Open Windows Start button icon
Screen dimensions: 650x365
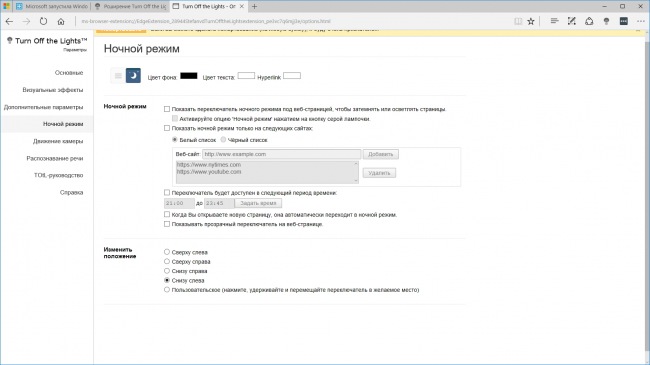pyautogui.click(x=6, y=6)
